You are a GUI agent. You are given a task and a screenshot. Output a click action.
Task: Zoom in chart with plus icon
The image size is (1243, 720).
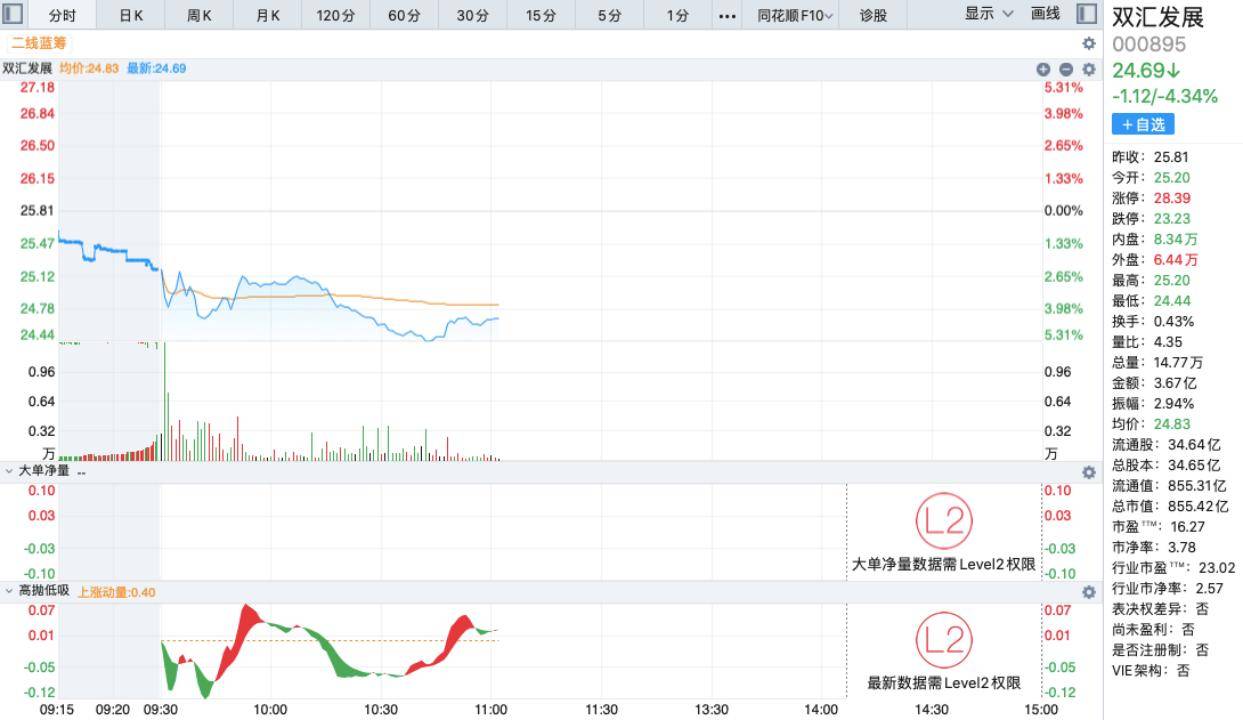1043,69
